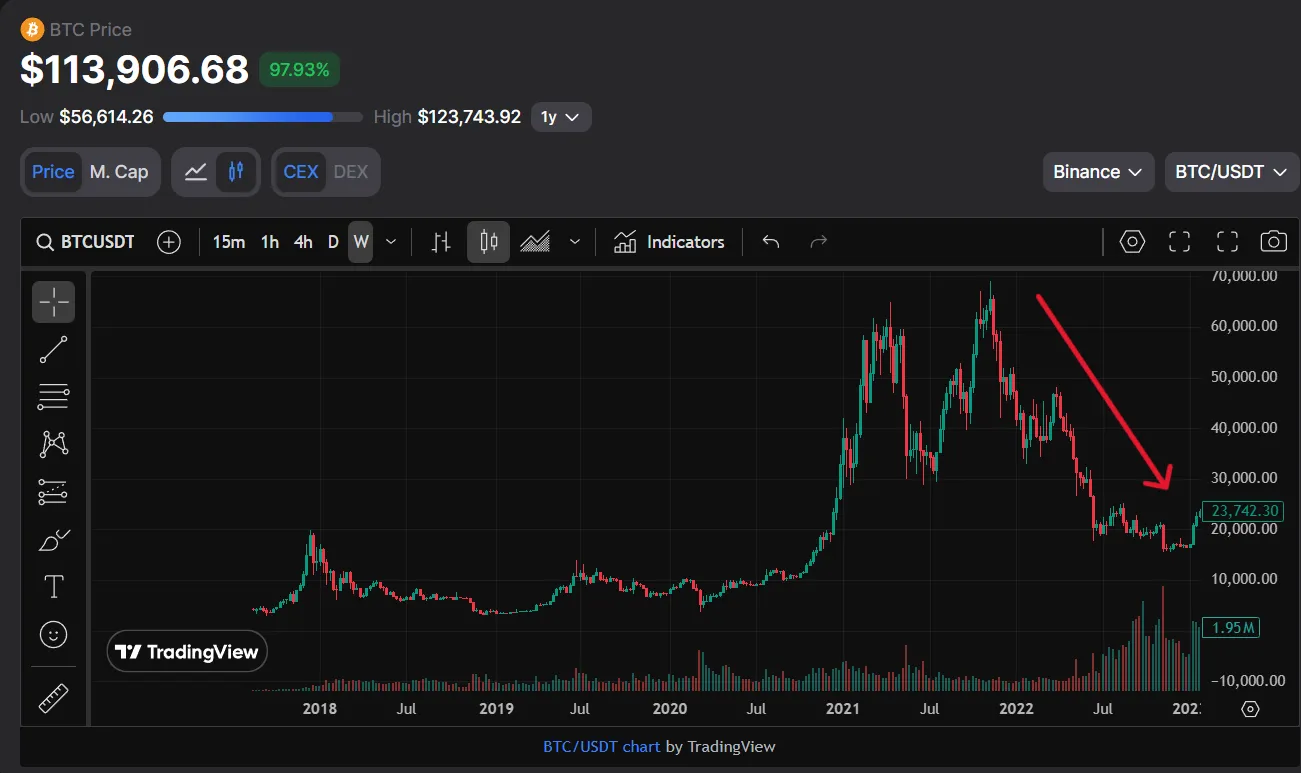Open the Indicators menu
The height and width of the screenshot is (773, 1301).
[669, 242]
